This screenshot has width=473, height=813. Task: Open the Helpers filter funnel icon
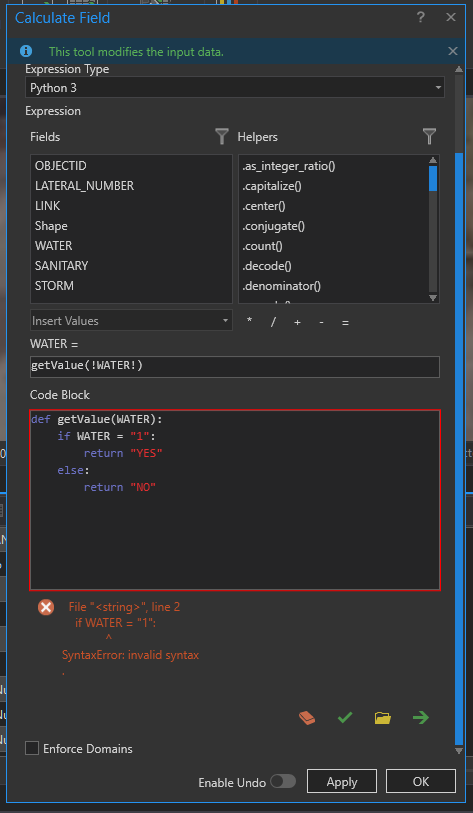point(429,136)
